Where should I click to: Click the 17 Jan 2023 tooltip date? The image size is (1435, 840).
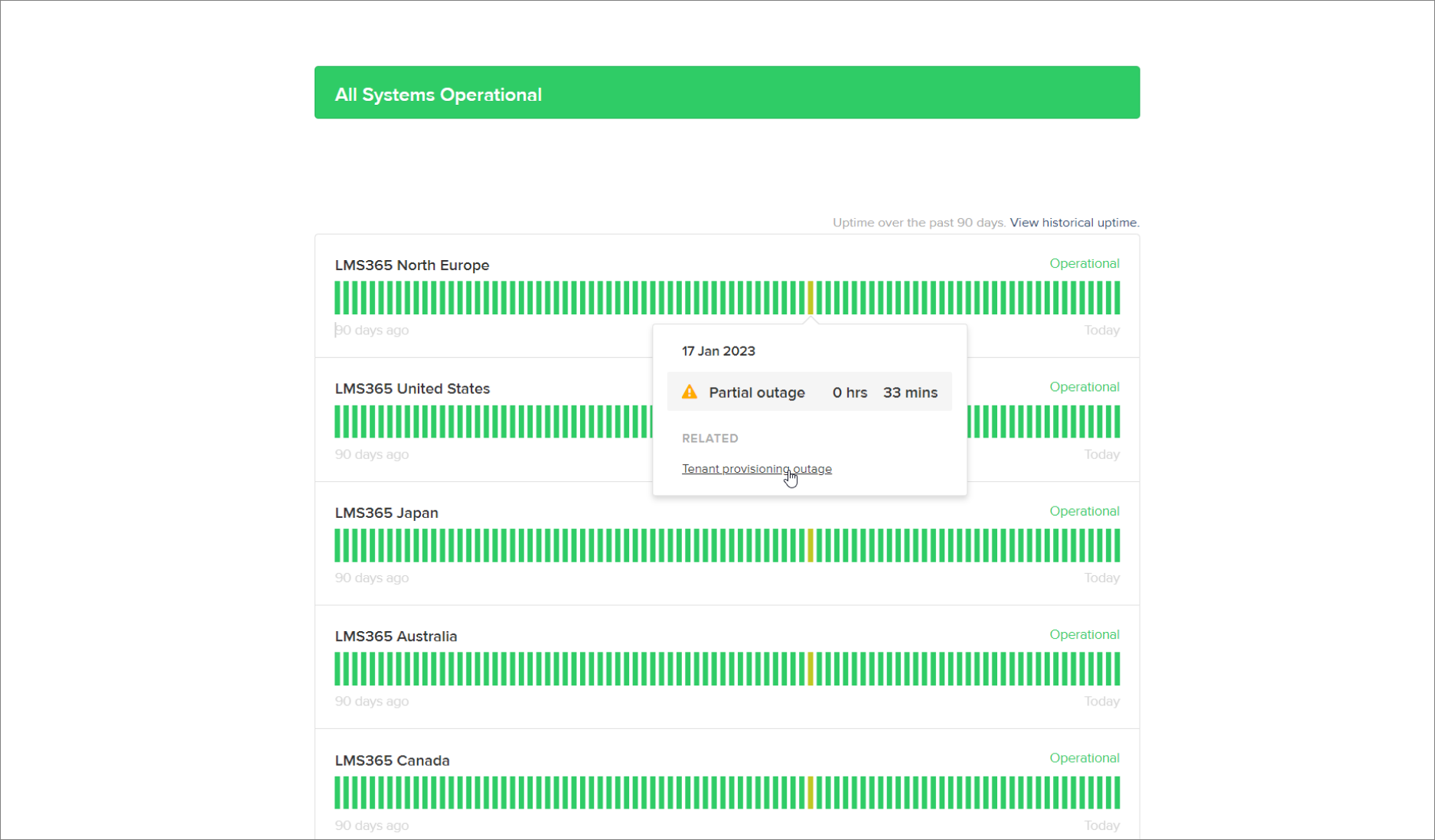pyautogui.click(x=718, y=351)
